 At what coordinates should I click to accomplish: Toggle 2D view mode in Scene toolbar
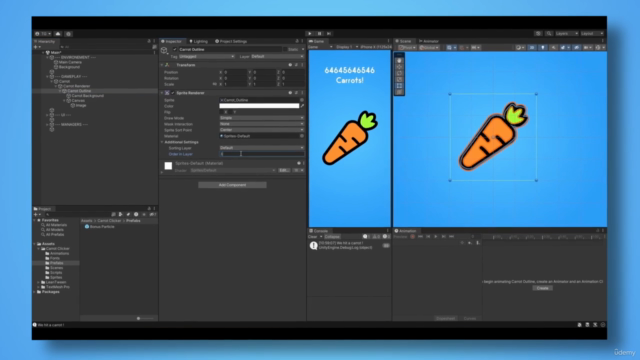pos(532,47)
